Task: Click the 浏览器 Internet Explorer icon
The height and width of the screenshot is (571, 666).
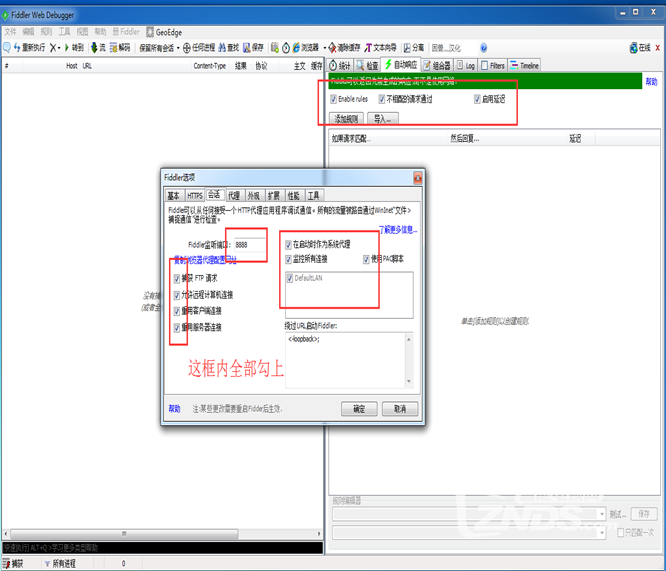Action: (x=296, y=48)
